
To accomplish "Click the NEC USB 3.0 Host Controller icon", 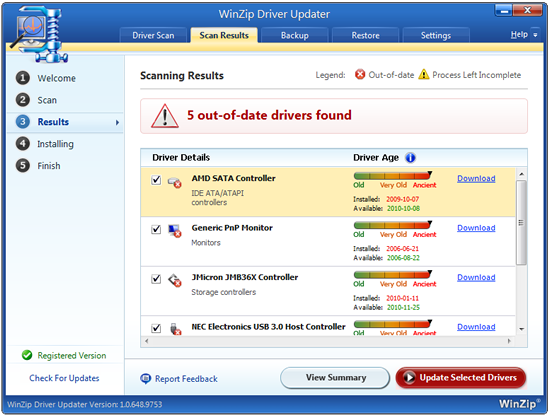I will click(x=175, y=329).
